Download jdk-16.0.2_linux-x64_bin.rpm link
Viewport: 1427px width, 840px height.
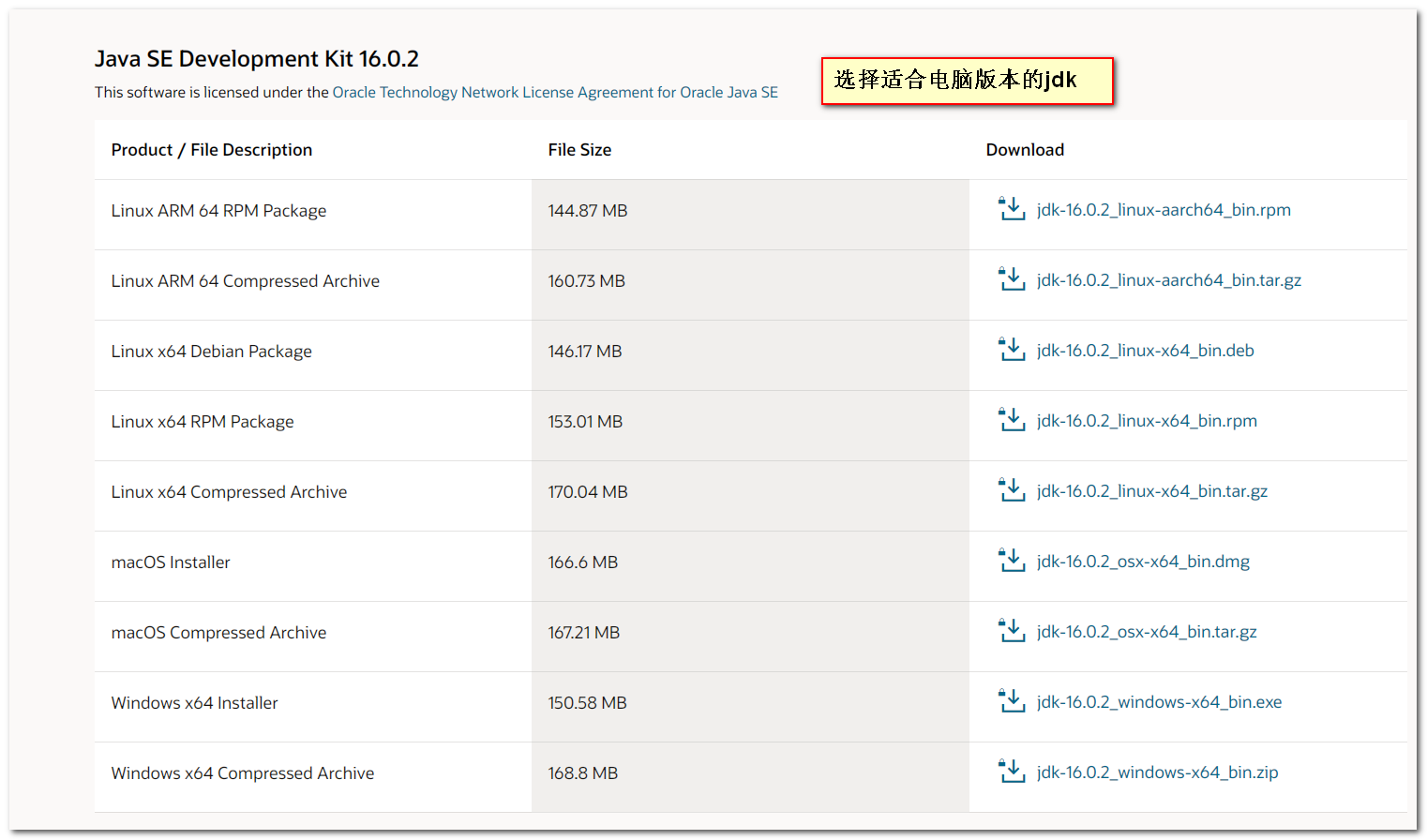click(1147, 421)
